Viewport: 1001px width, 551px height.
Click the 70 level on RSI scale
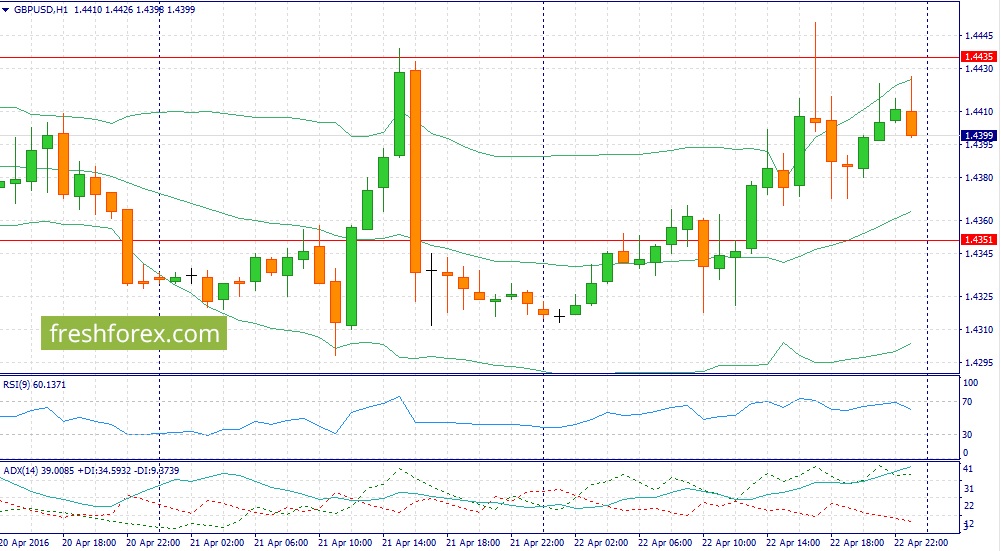(x=969, y=402)
